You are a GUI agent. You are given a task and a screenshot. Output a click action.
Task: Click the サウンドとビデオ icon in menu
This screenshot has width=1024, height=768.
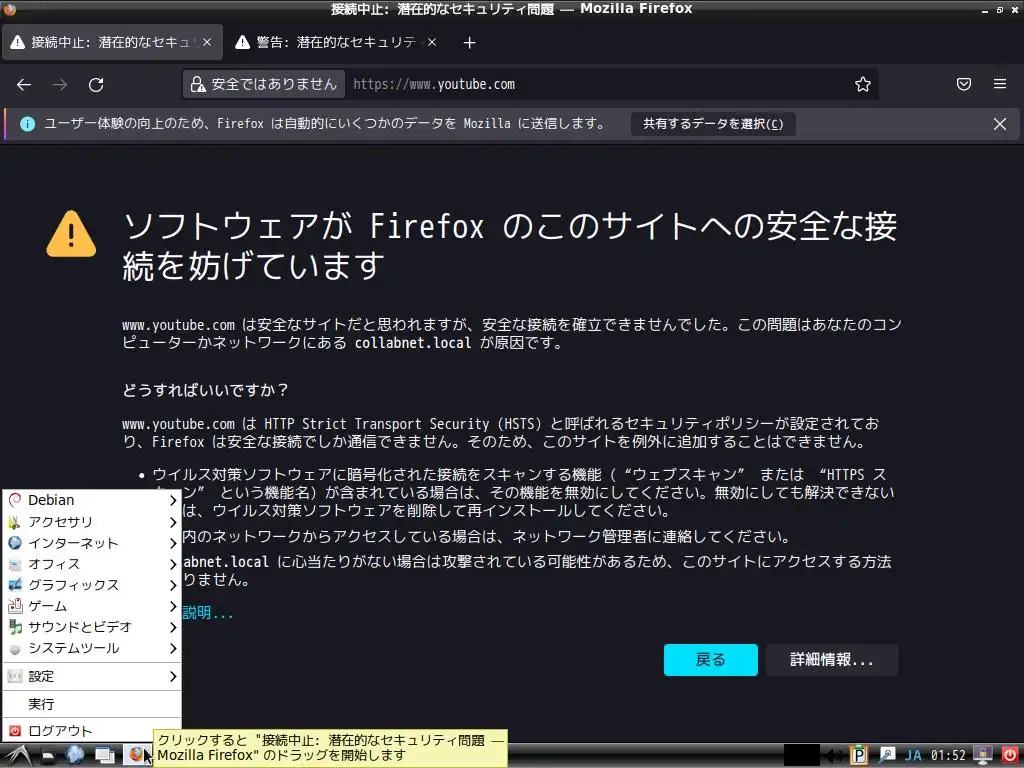[15, 627]
